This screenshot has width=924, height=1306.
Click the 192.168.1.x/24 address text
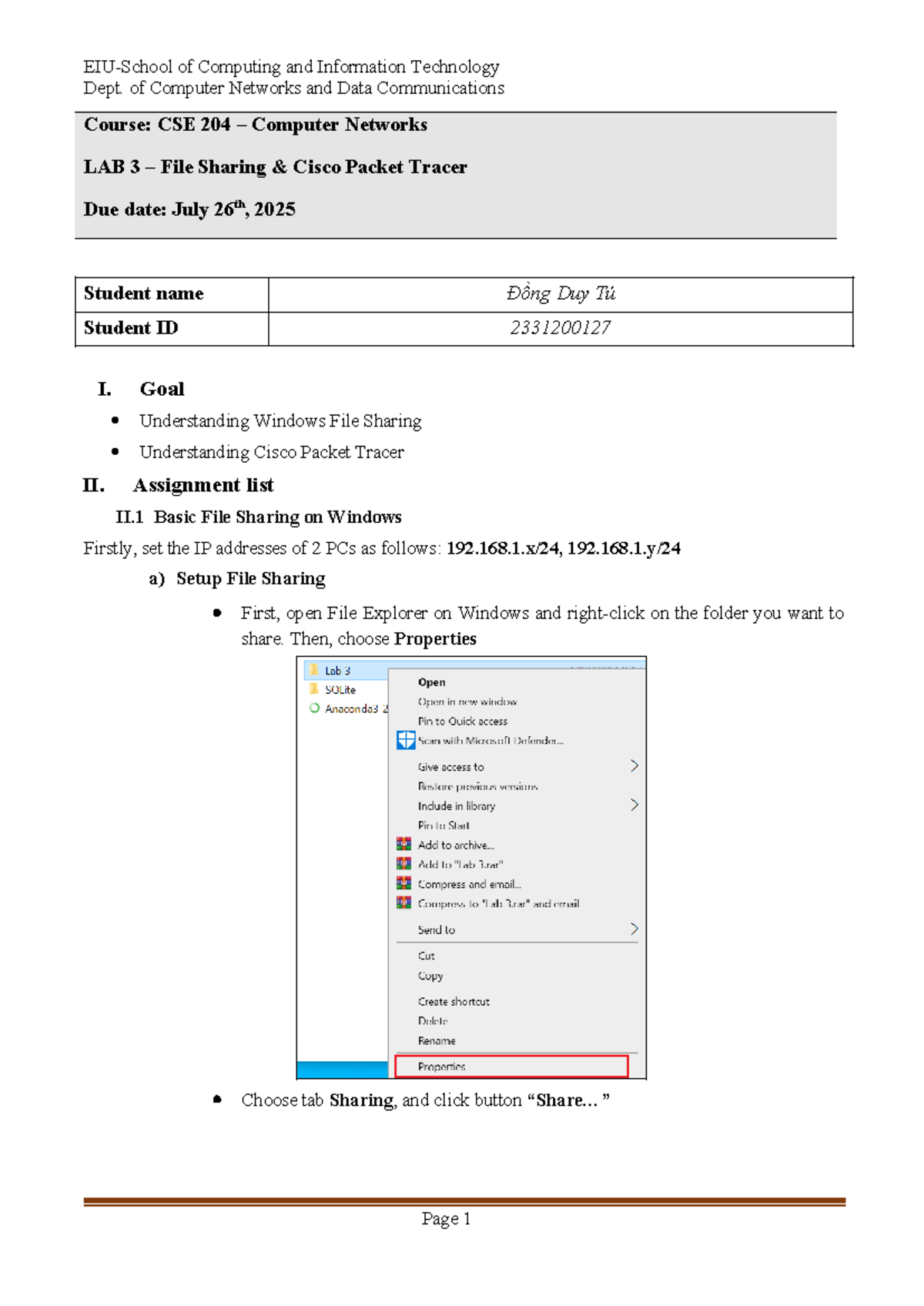[503, 548]
